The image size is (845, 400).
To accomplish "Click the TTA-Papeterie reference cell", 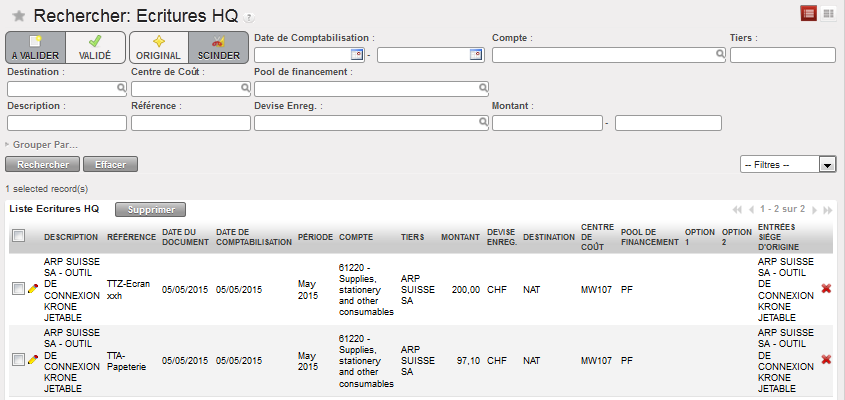I will [127, 360].
